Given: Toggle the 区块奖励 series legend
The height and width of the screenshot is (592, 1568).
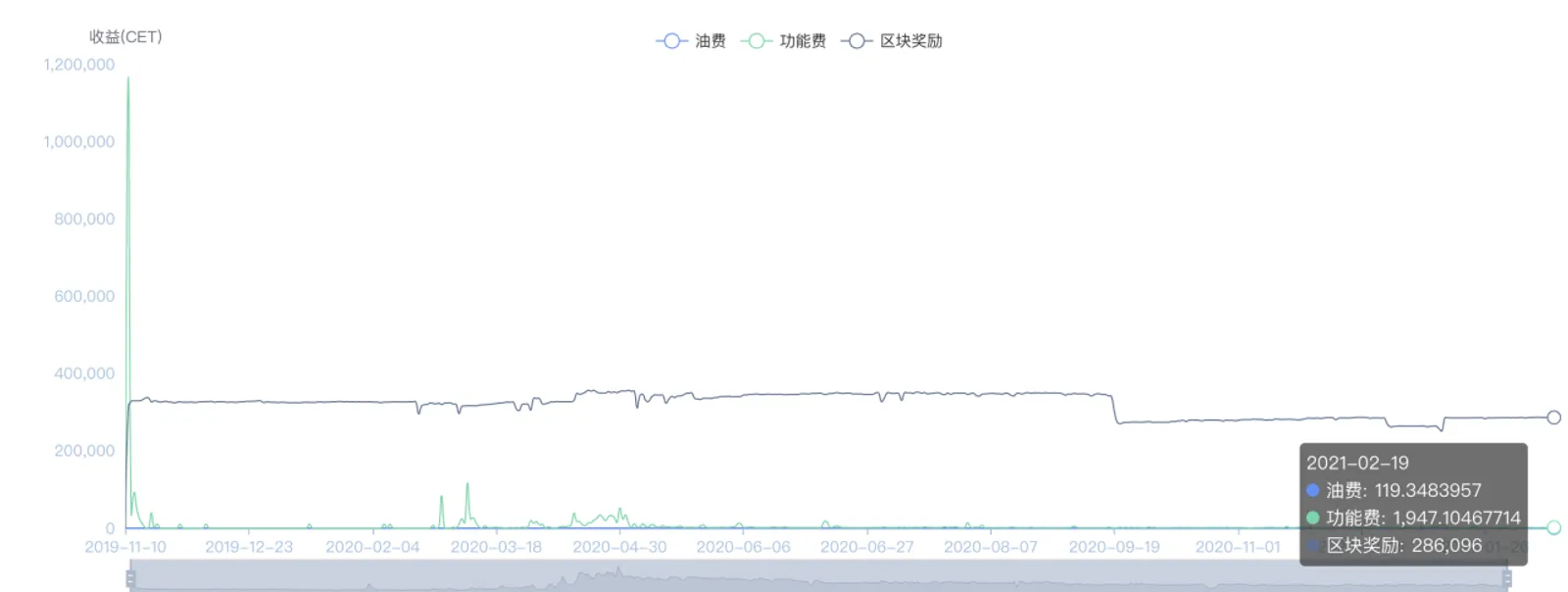Looking at the screenshot, I should coord(891,41).
